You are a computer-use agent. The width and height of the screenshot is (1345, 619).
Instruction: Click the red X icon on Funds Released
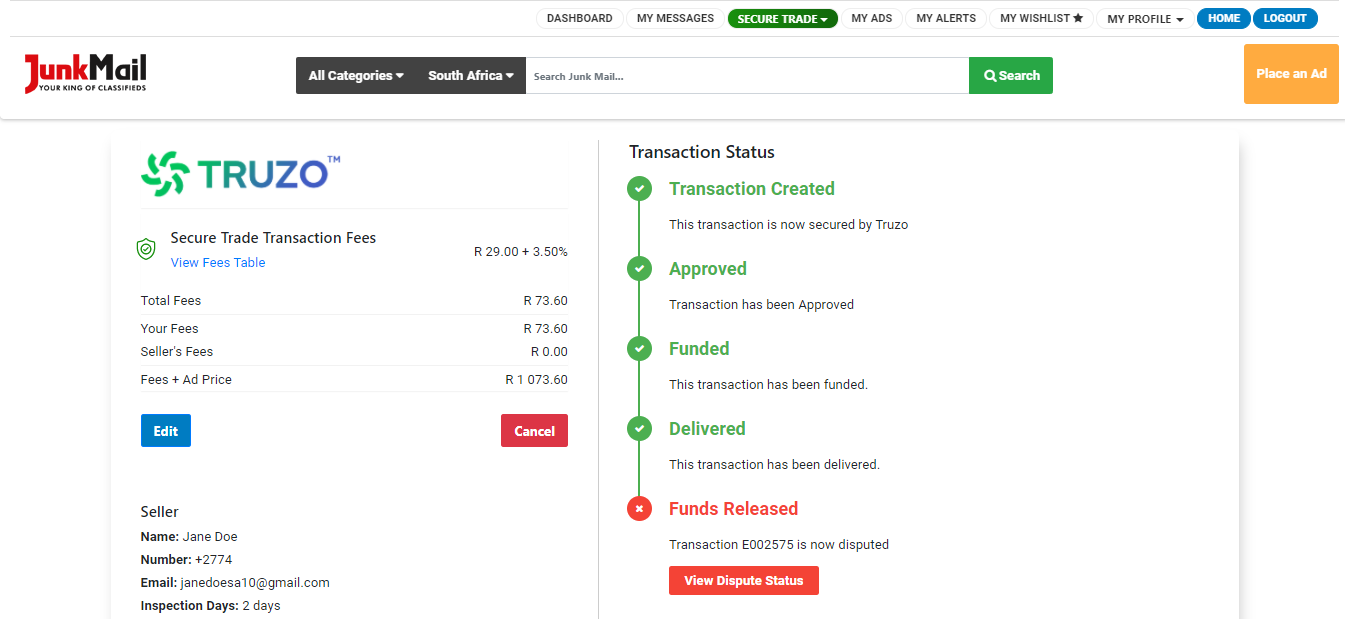[x=639, y=508]
